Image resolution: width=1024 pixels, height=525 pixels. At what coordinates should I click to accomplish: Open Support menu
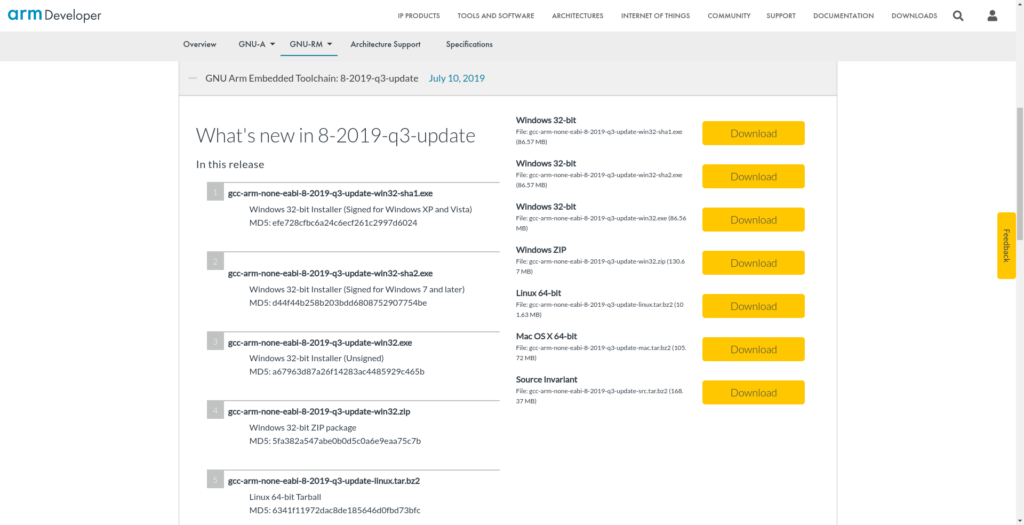[x=782, y=16]
